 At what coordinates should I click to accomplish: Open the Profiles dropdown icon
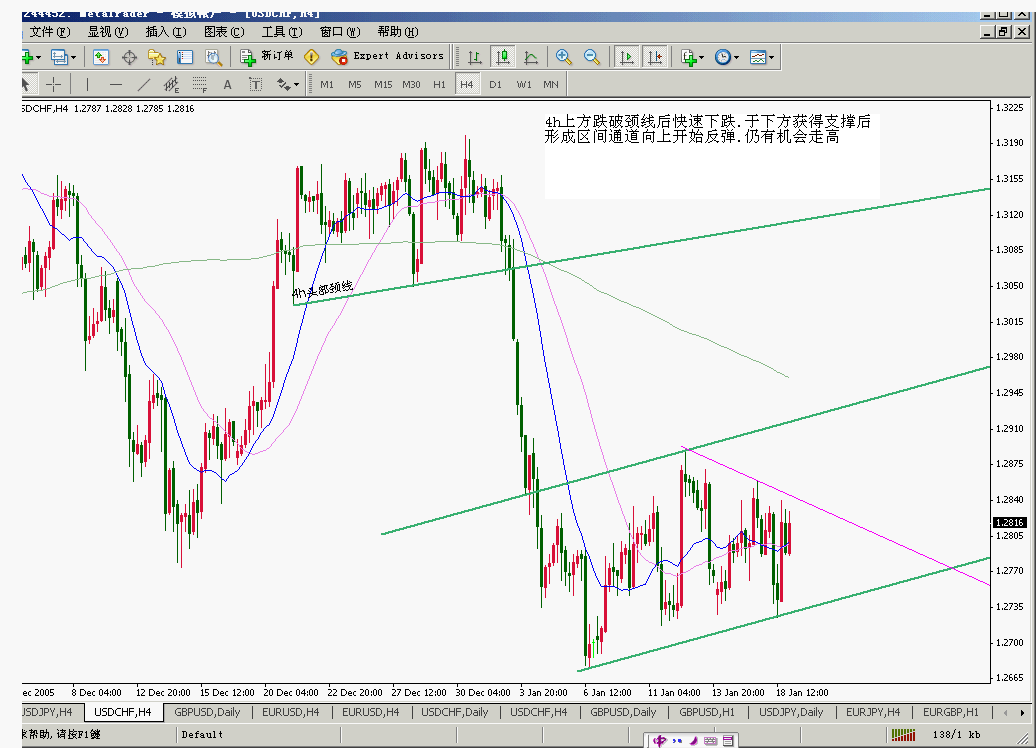[x=63, y=57]
